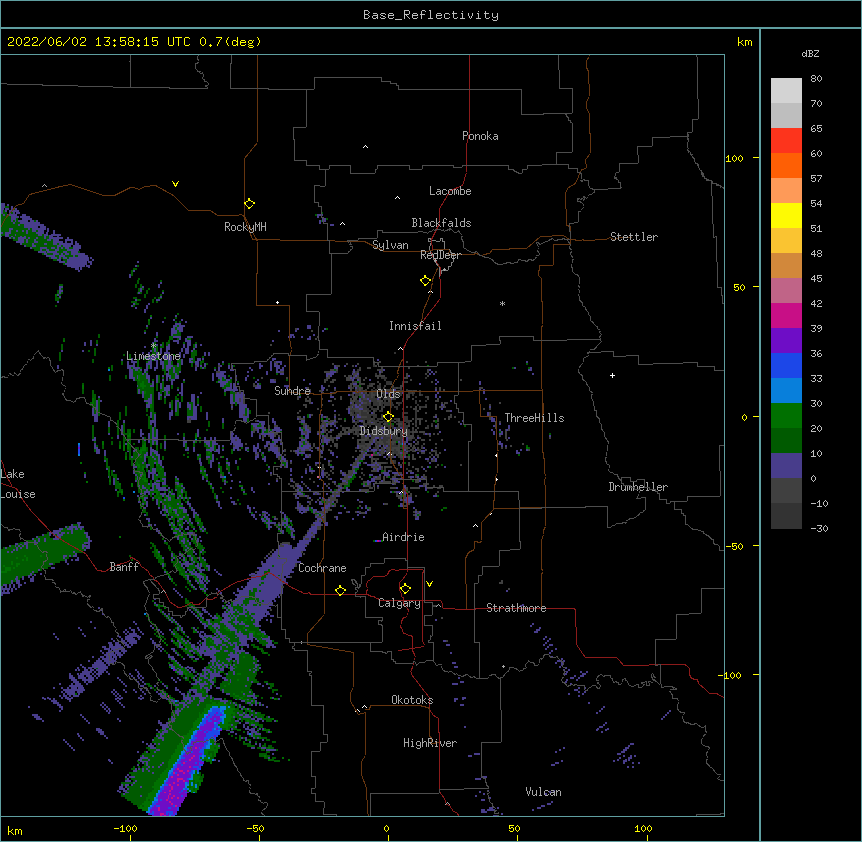
Task: Click the Calgary city label
Action: tap(399, 603)
